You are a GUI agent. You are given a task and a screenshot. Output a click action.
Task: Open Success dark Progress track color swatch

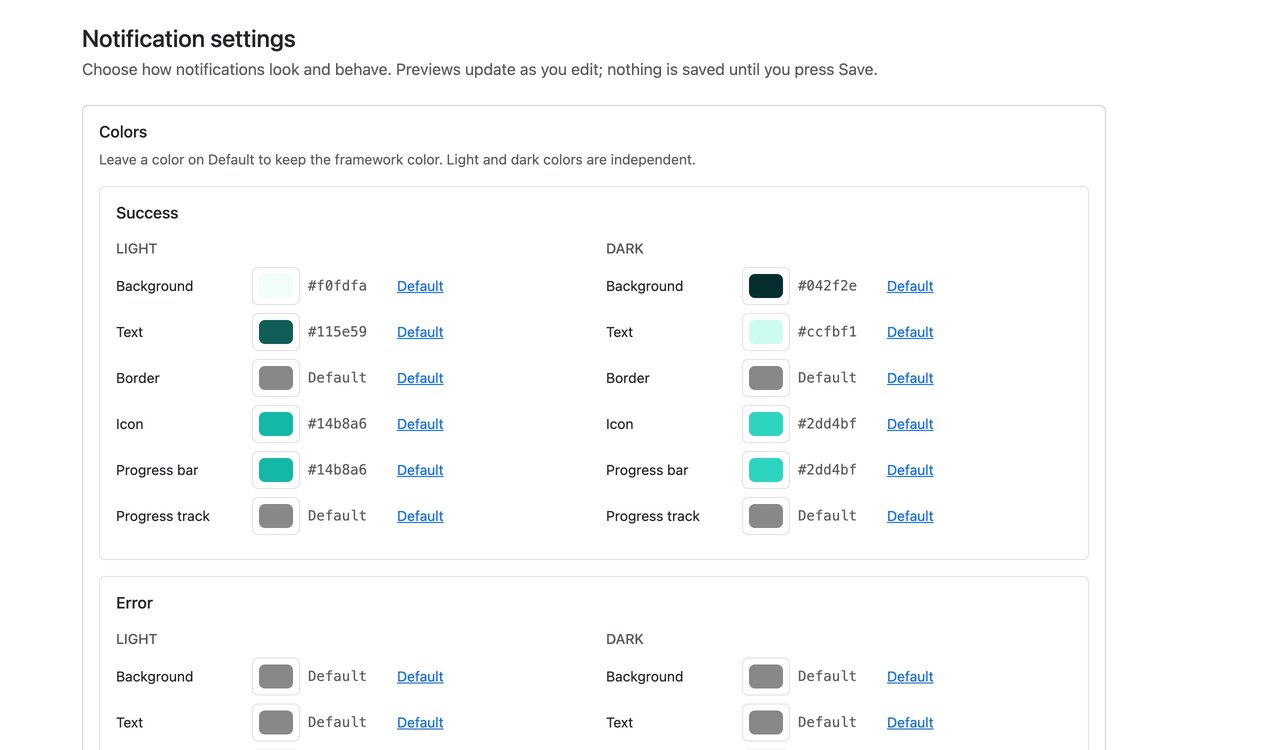766,516
